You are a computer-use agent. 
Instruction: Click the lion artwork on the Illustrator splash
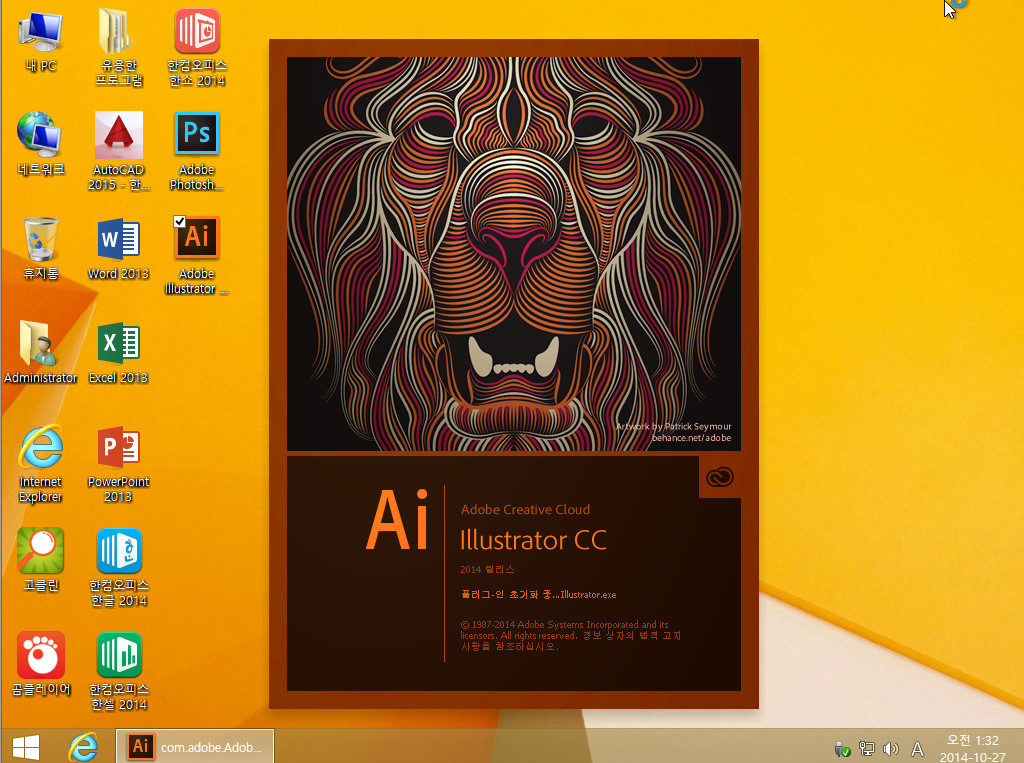[x=513, y=253]
